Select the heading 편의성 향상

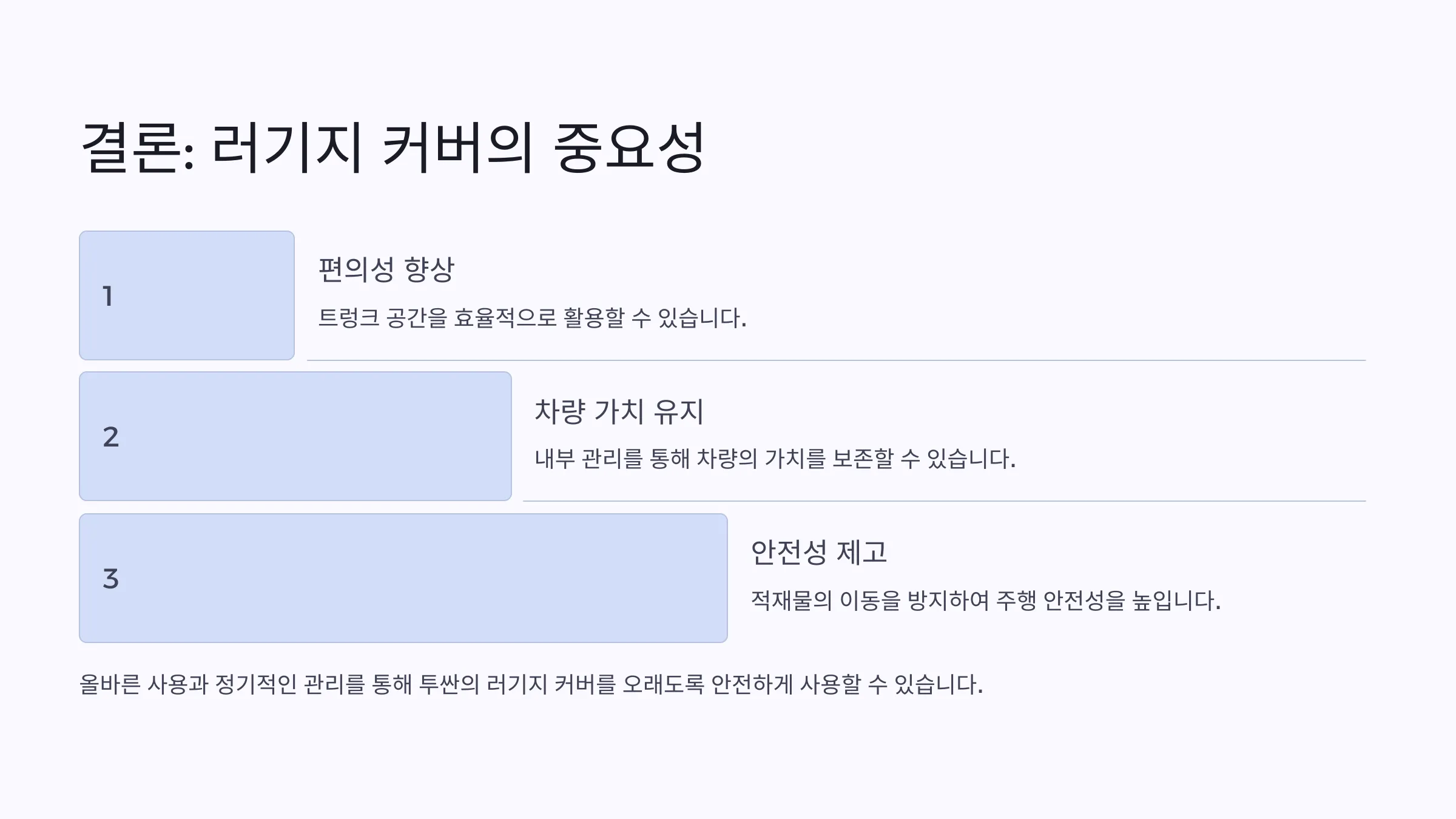tap(386, 269)
